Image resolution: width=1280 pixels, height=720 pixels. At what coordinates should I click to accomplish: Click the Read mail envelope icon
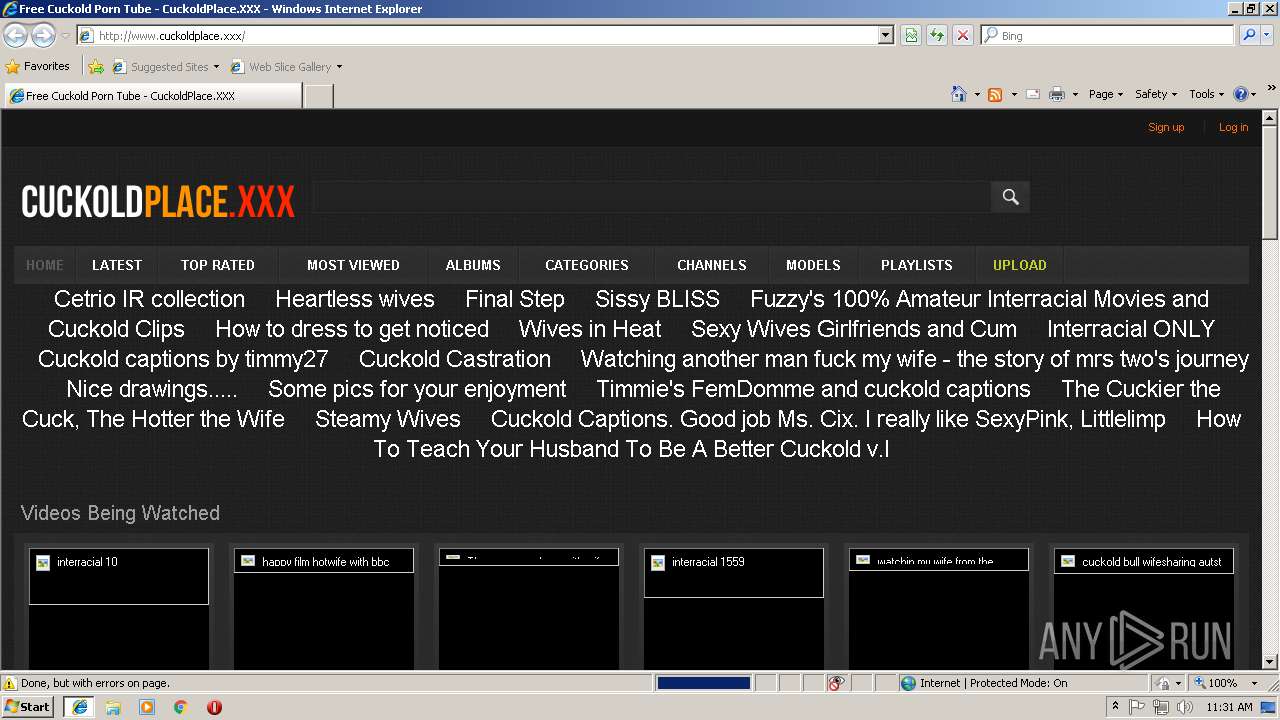pos(1033,94)
